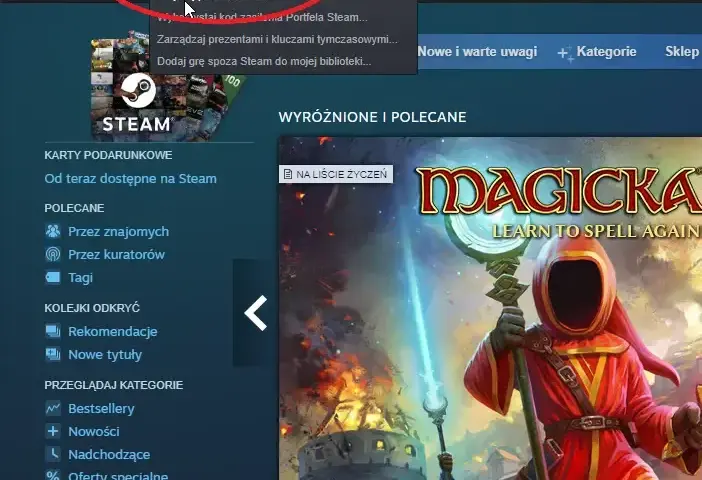This screenshot has height=480, width=702.
Task: Open the 'Nowe tytuły' link
Action: 105,355
